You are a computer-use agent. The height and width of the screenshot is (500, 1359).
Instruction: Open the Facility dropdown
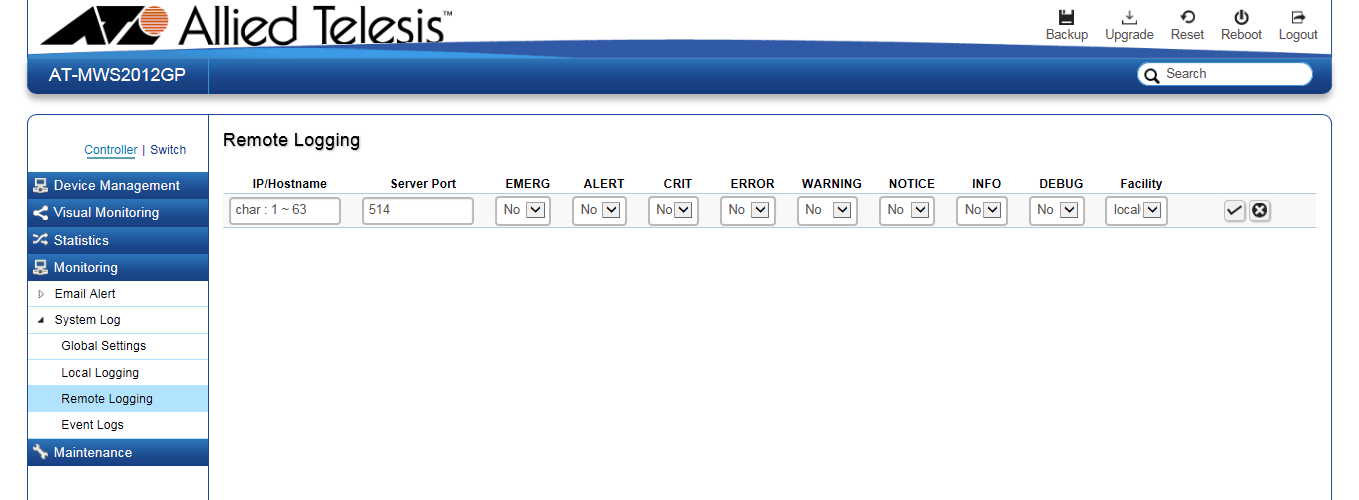coord(1136,210)
